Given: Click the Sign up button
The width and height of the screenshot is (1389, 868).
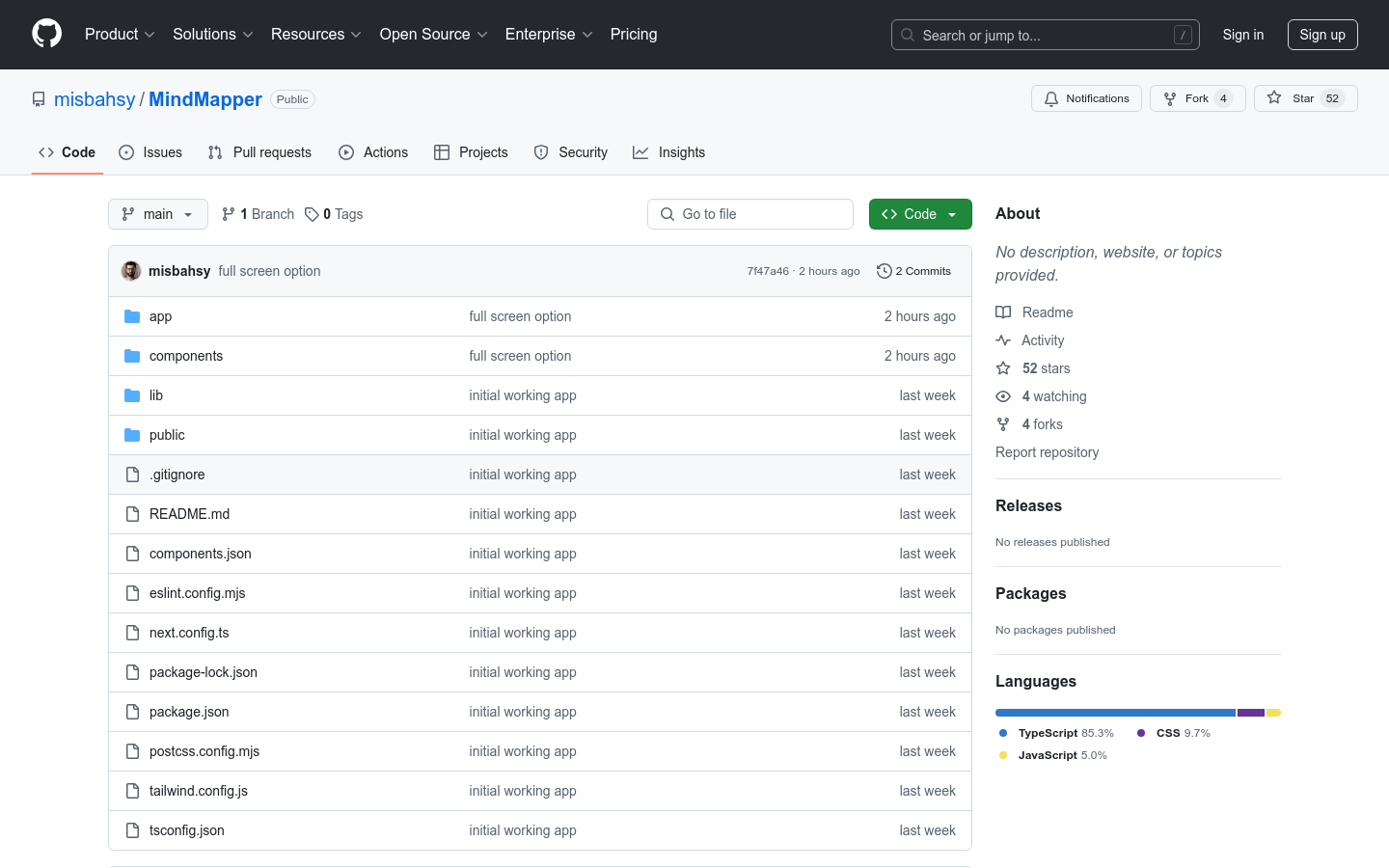Looking at the screenshot, I should point(1322,34).
